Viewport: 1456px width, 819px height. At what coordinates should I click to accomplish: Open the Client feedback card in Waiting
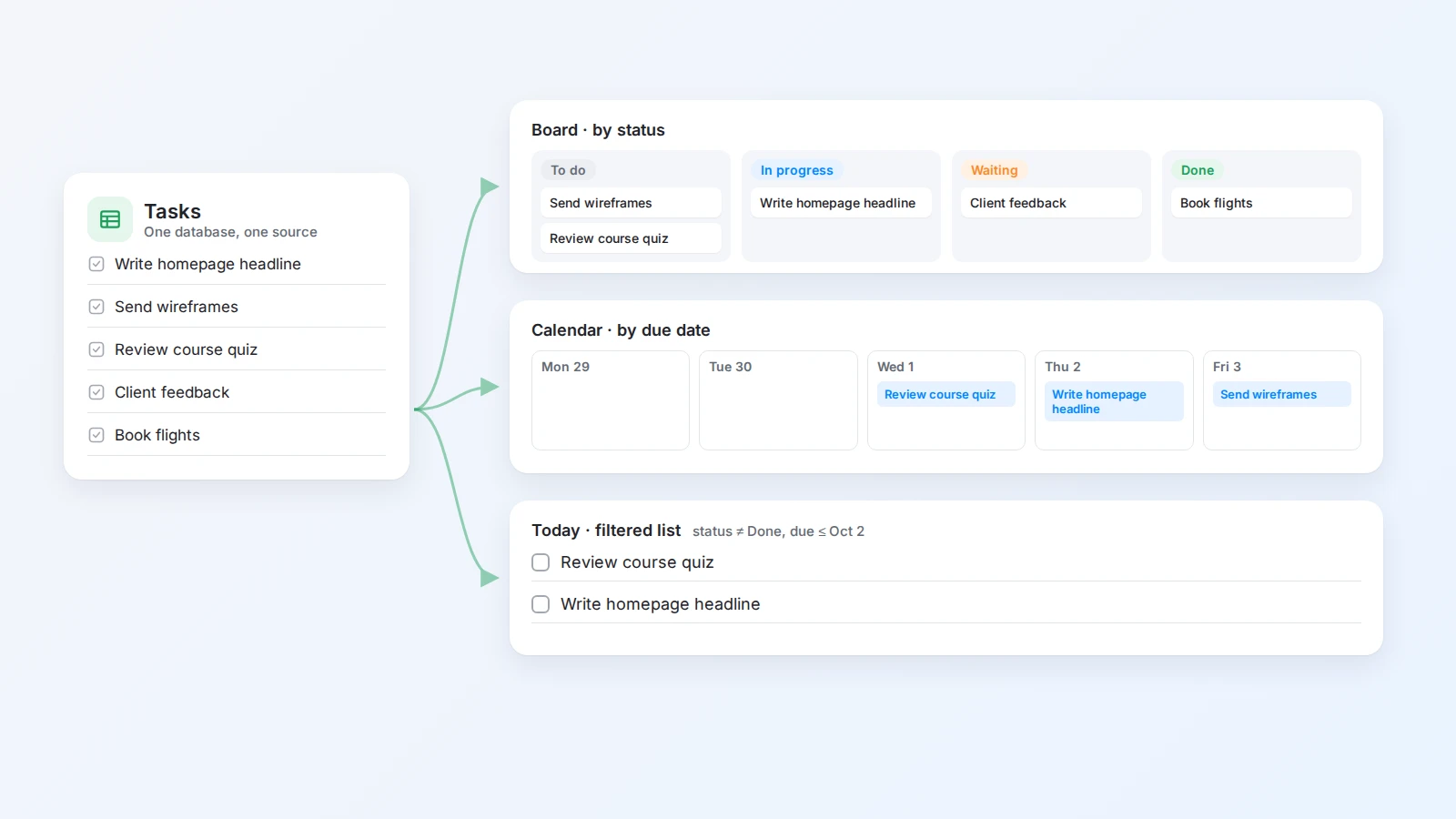click(1051, 203)
